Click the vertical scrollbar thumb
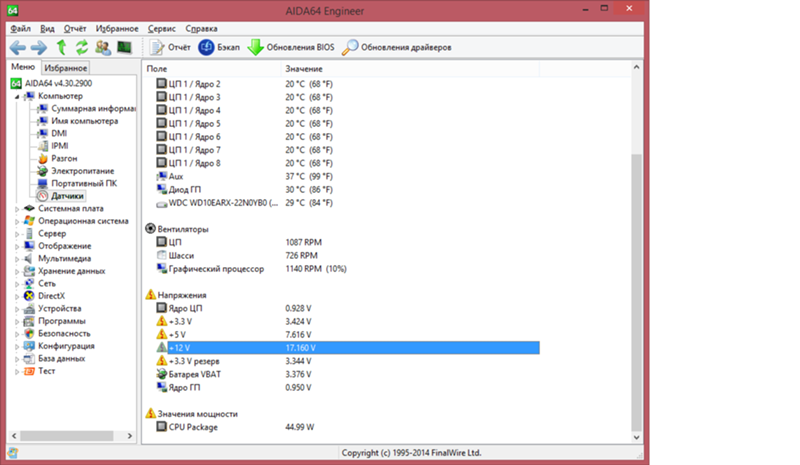The image size is (800, 465). coord(636,292)
